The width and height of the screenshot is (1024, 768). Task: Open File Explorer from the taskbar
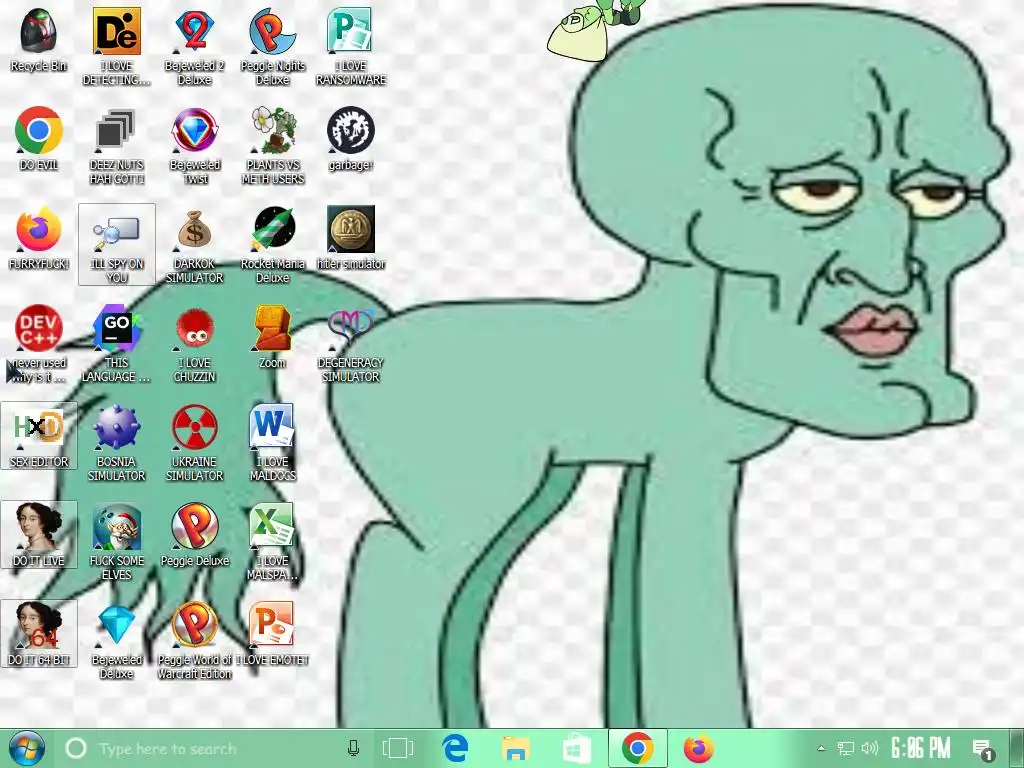point(515,748)
